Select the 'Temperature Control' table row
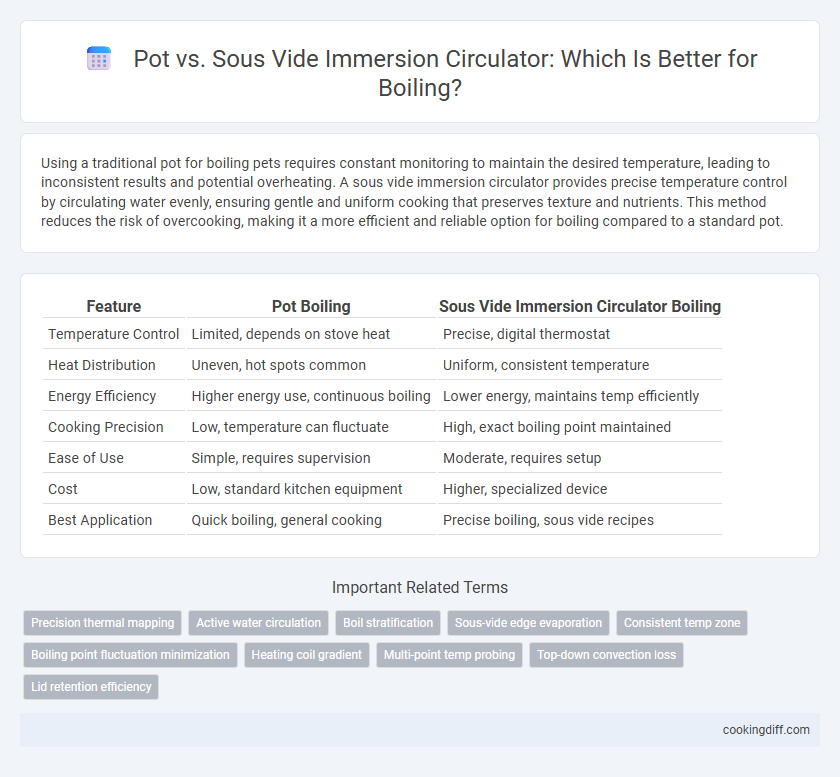The image size is (840, 777). point(382,334)
